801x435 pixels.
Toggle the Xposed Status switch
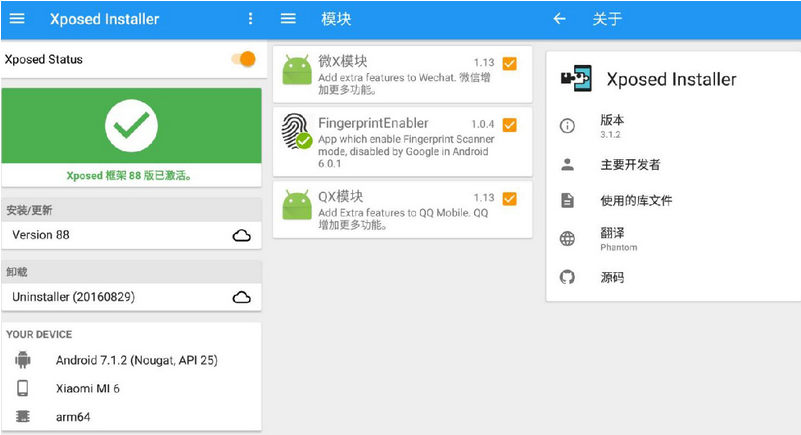243,59
